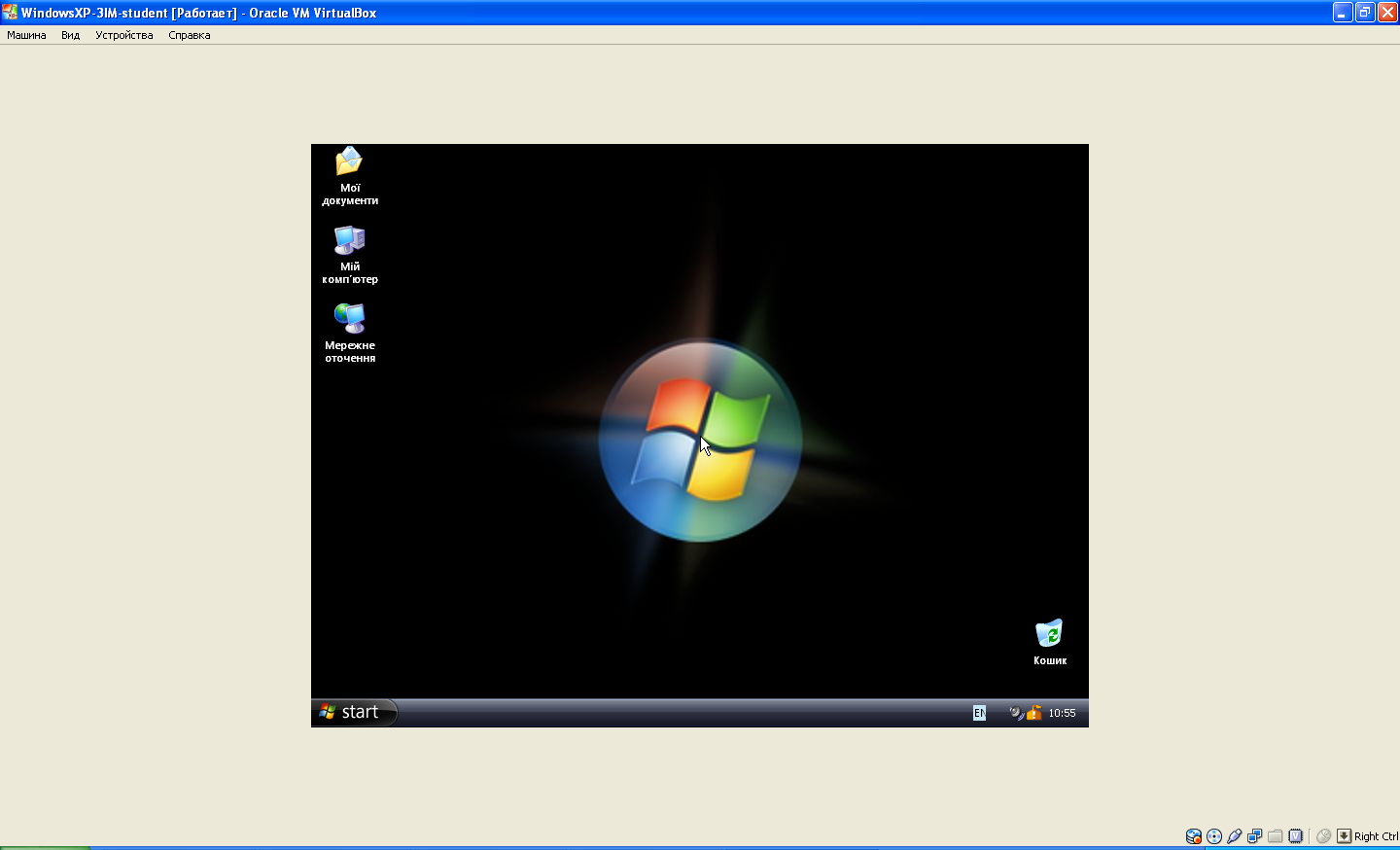Click the virtualization CPU chip status icon
The height and width of the screenshot is (850, 1400).
point(1296,836)
